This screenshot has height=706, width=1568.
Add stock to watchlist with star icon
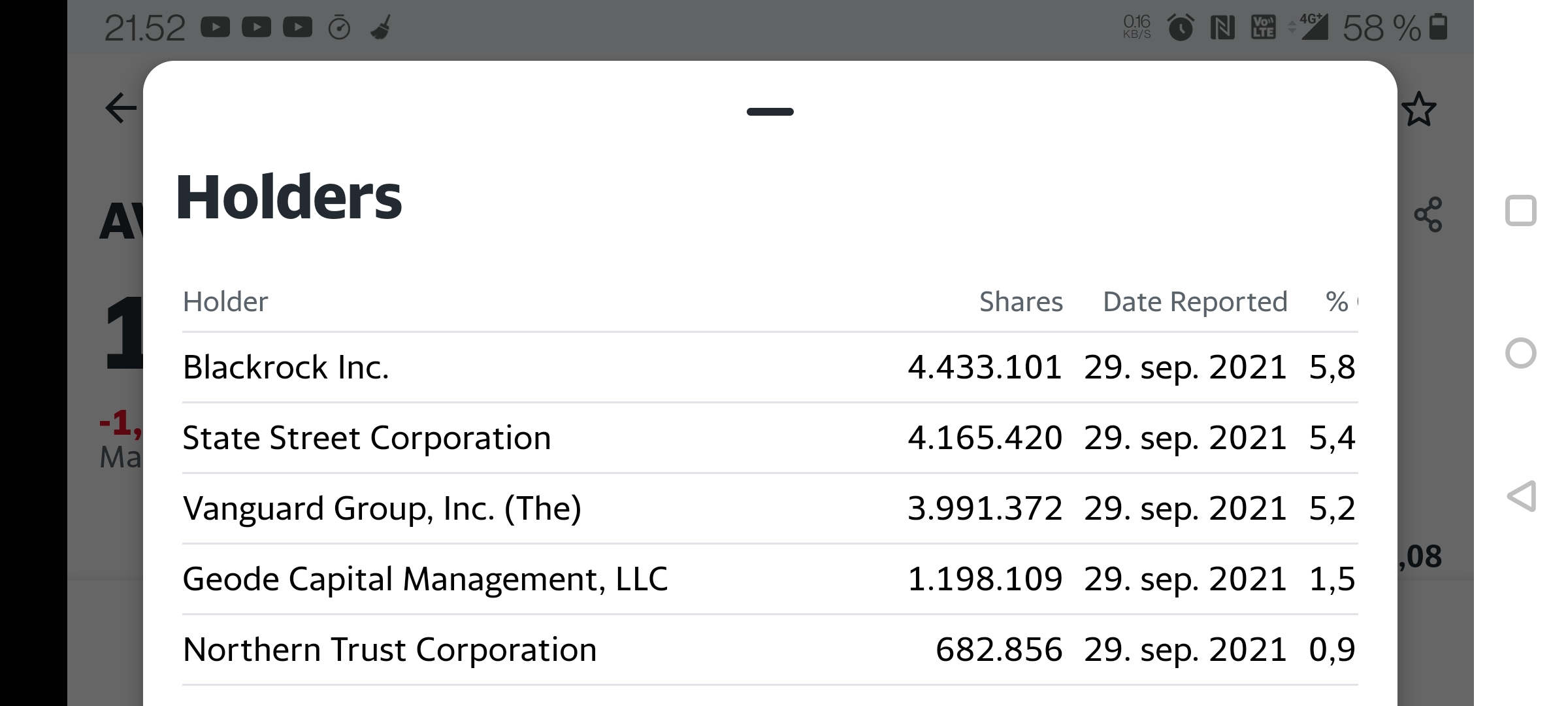click(1419, 109)
